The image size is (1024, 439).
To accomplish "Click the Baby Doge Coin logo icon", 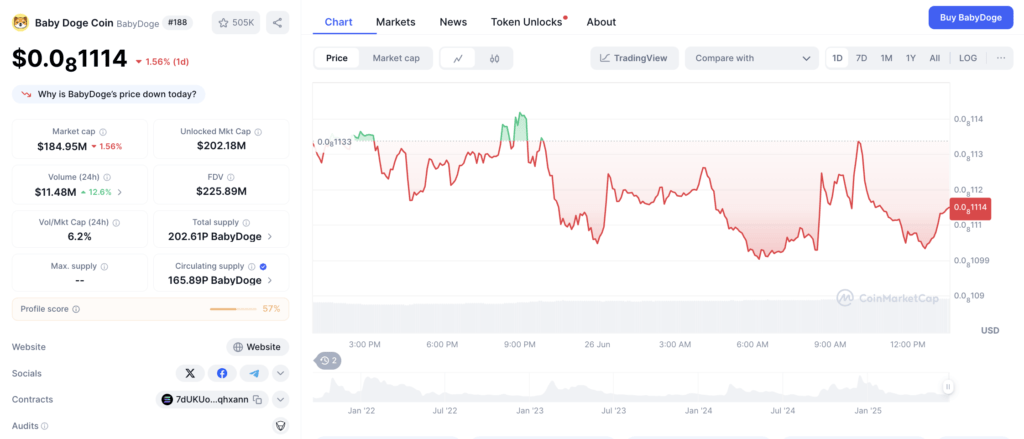I will (x=20, y=23).
